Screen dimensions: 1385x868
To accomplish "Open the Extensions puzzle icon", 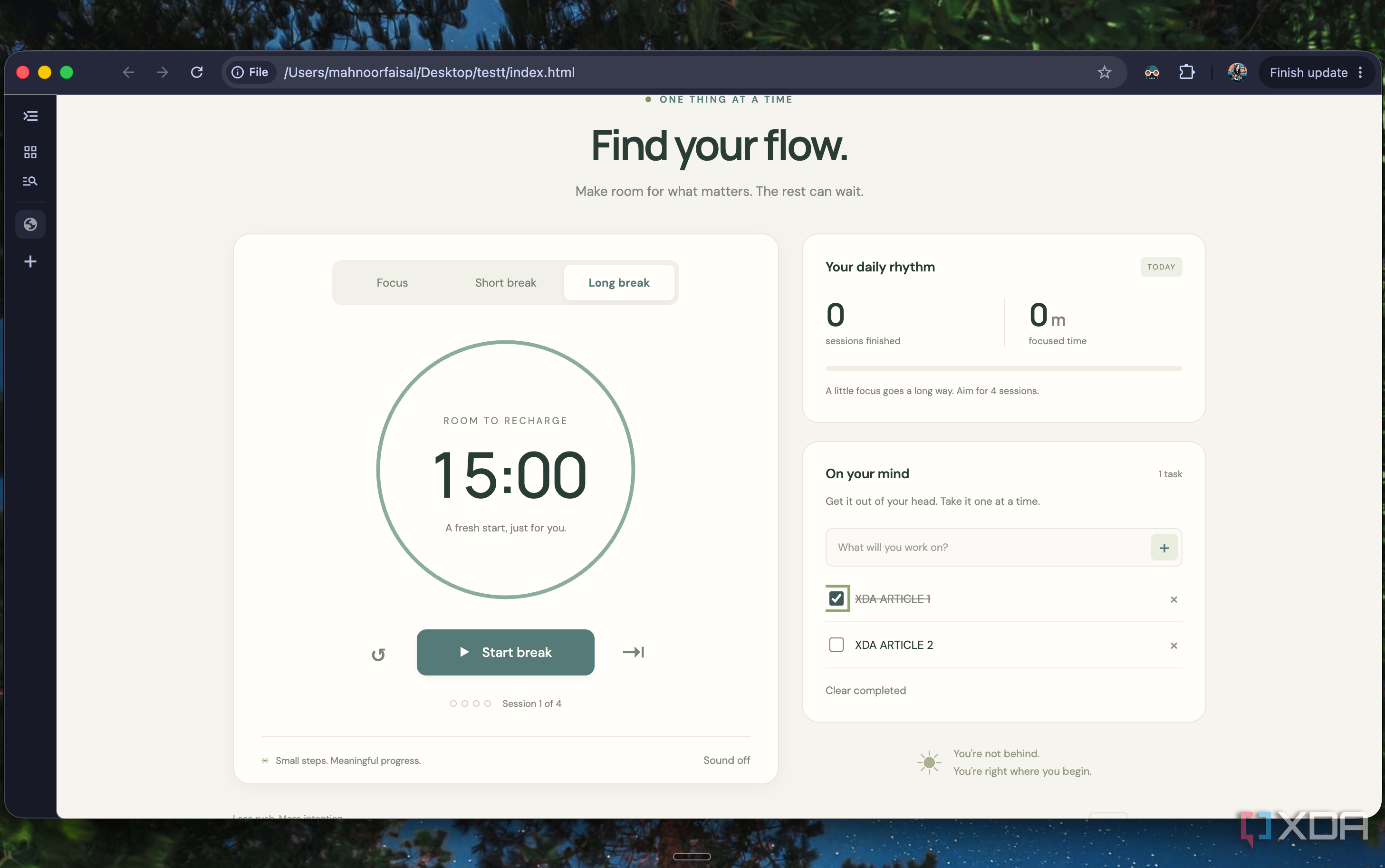I will [x=1186, y=72].
